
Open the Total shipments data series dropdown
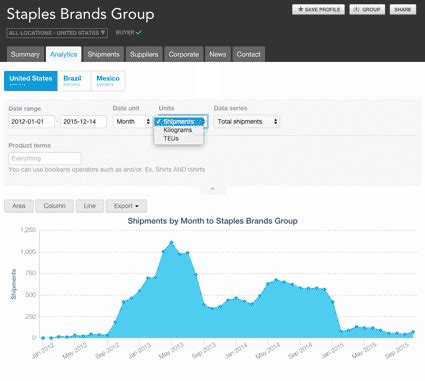tap(247, 122)
